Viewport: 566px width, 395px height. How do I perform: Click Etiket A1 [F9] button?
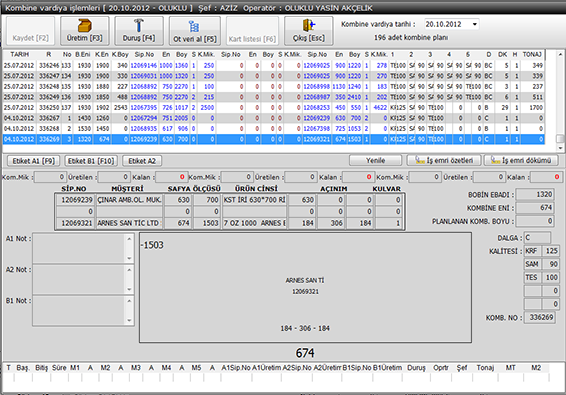34,161
